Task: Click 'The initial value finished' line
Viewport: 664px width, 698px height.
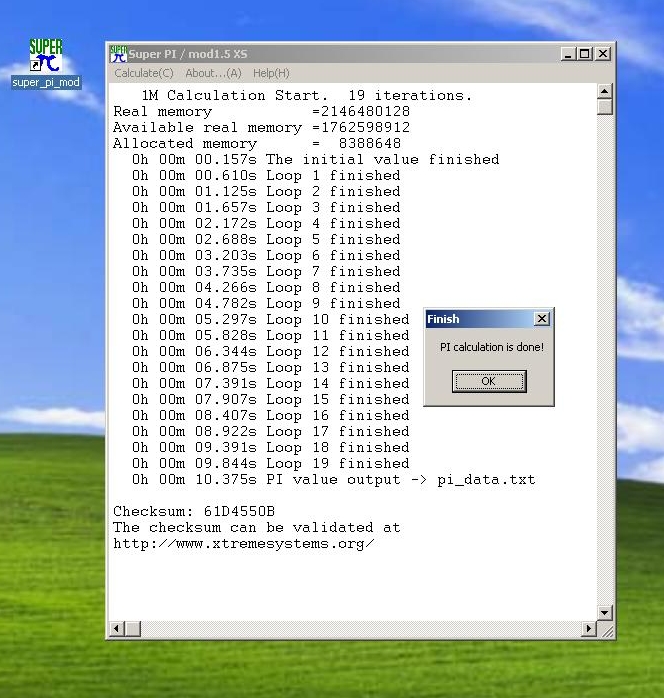Action: (316, 160)
